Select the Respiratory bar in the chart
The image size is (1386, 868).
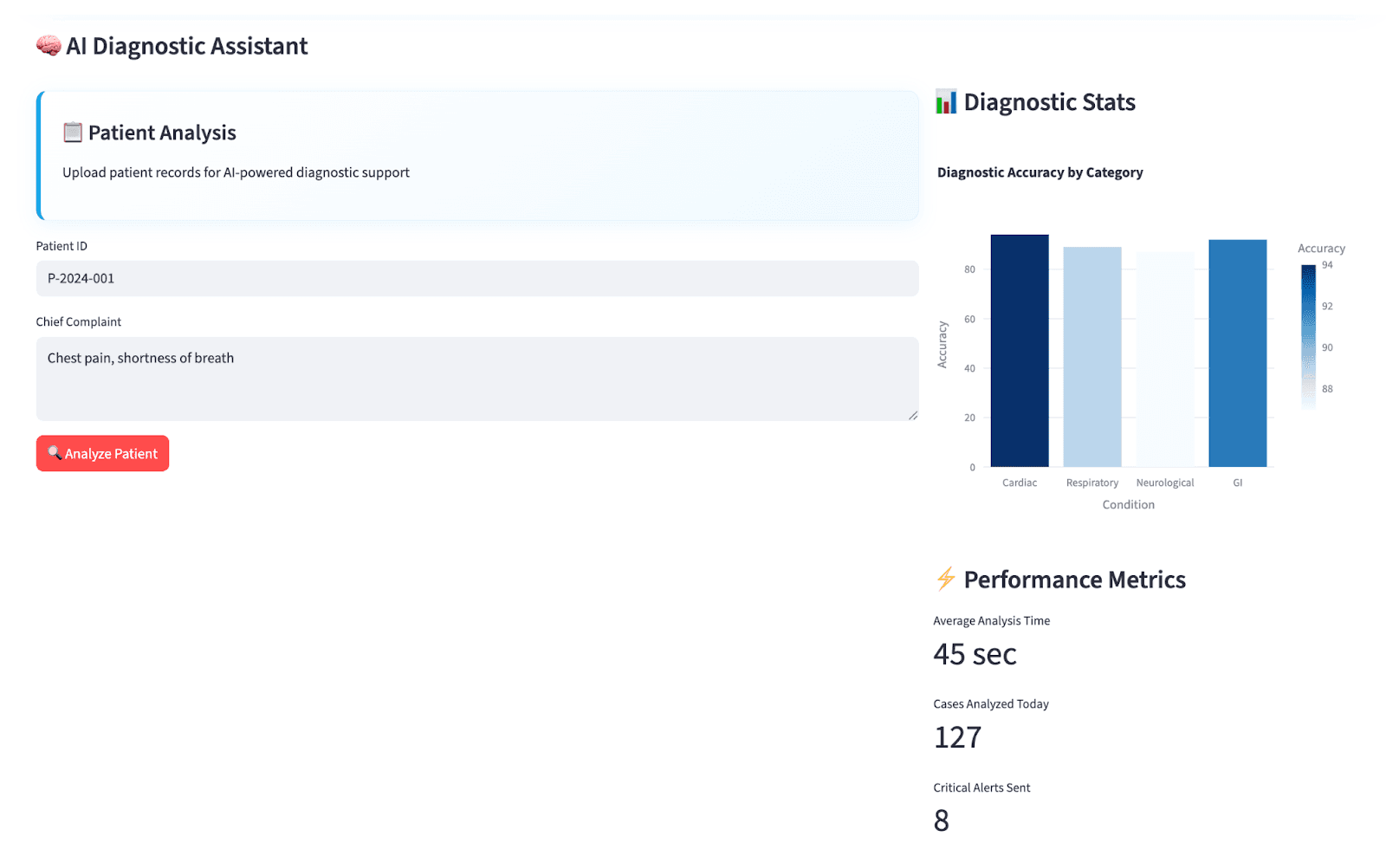coord(1091,355)
